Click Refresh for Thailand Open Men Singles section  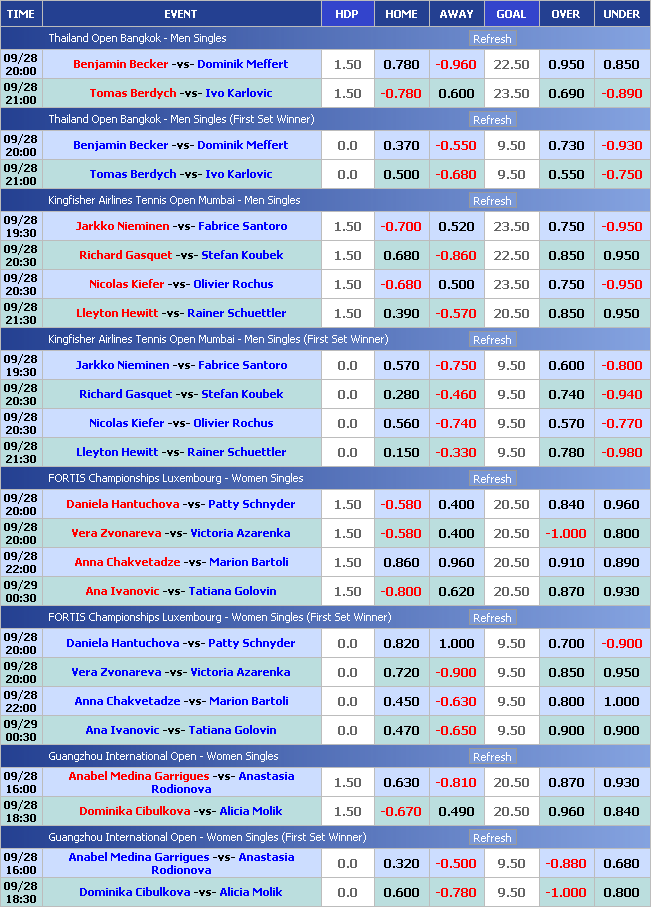tap(491, 39)
